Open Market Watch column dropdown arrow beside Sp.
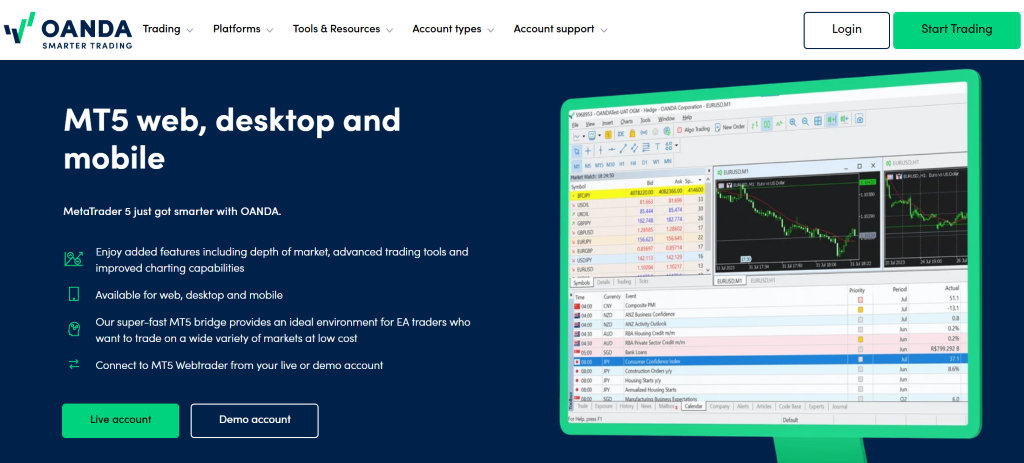1024x463 pixels. (700, 180)
